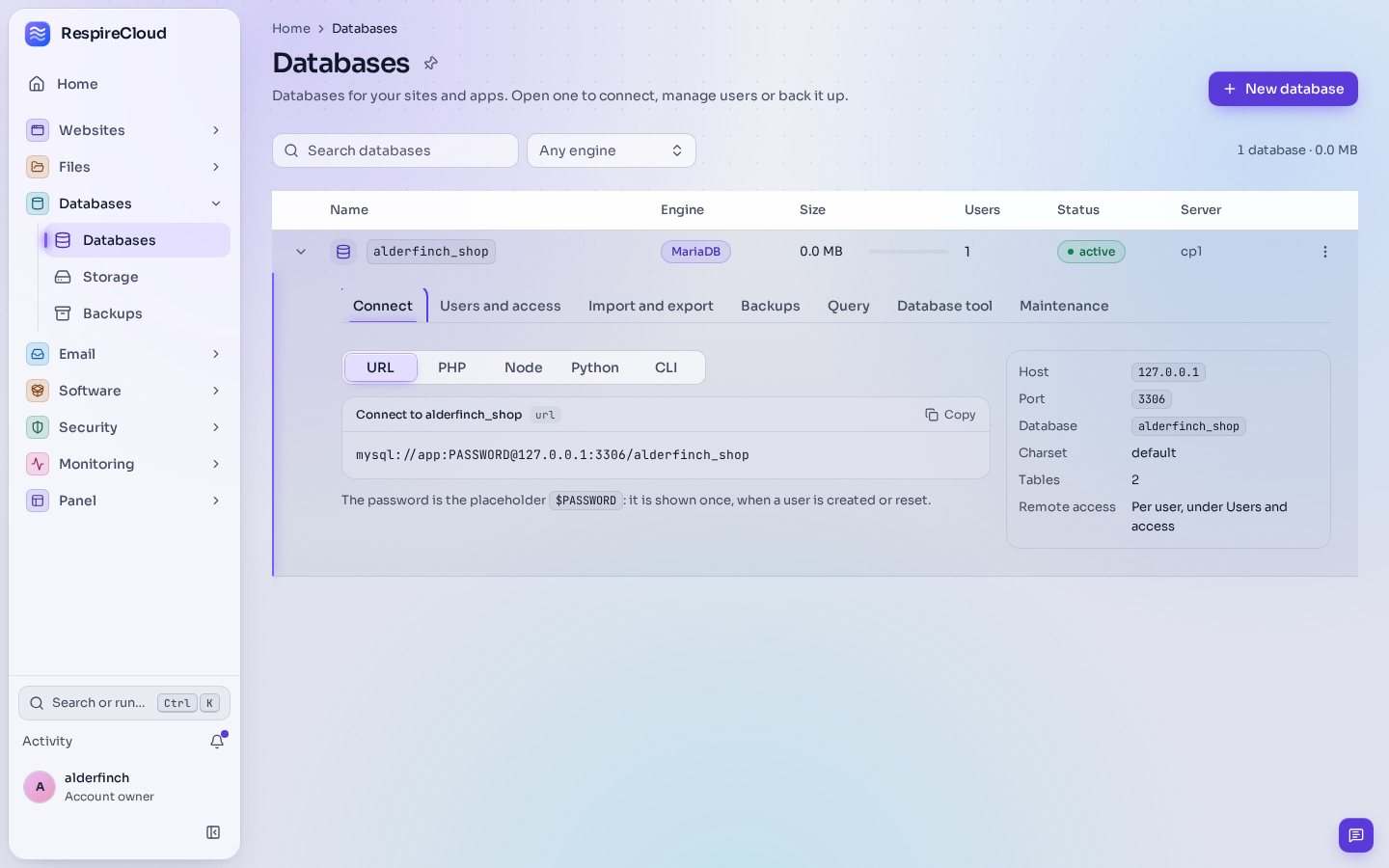Click the Databases section icon in sidebar
The image size is (1389, 868).
(x=38, y=203)
